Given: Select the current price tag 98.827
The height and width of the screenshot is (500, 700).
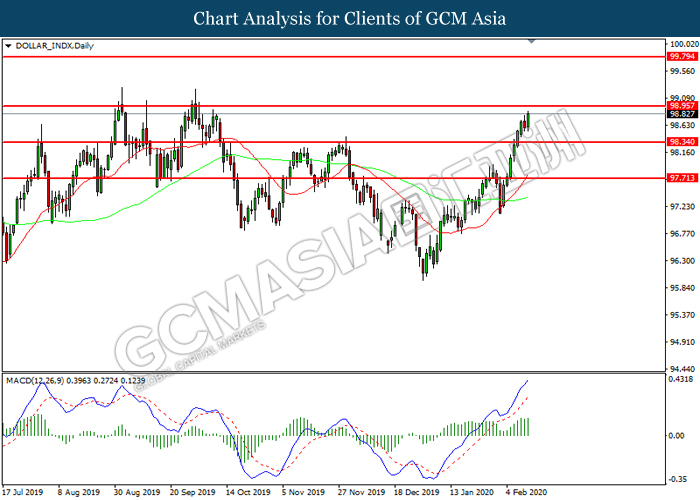Looking at the screenshot, I should [x=683, y=114].
